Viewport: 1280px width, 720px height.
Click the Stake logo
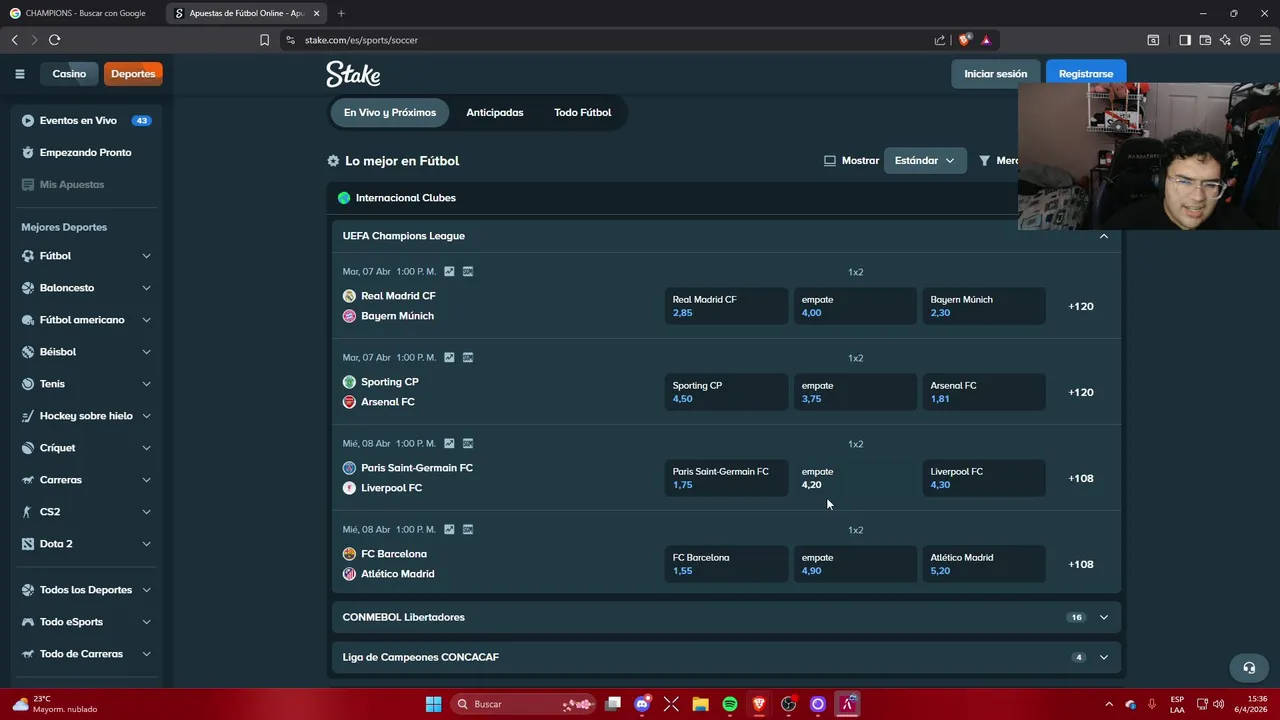(353, 74)
